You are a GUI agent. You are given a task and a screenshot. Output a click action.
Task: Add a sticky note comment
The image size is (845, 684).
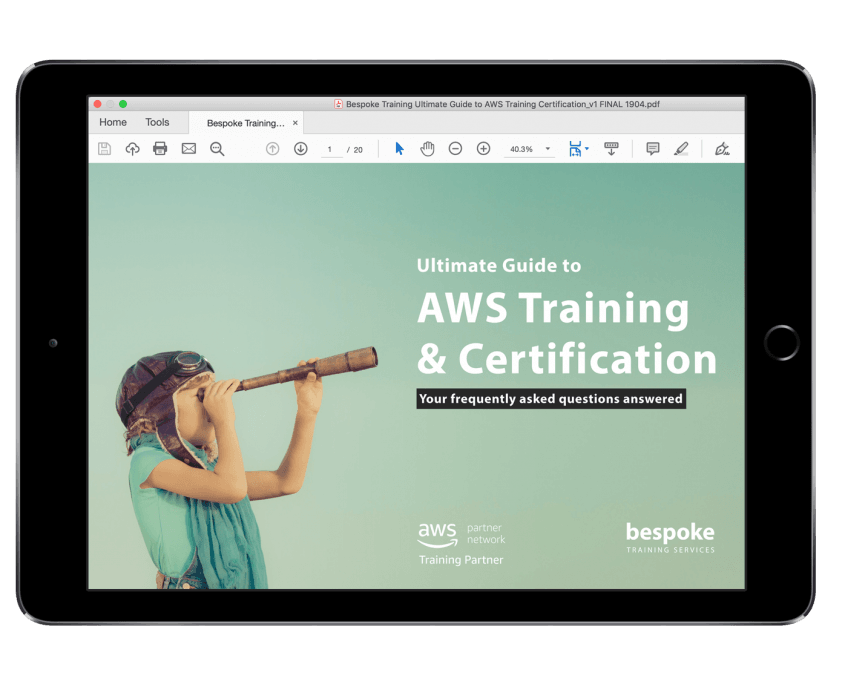pyautogui.click(x=652, y=148)
